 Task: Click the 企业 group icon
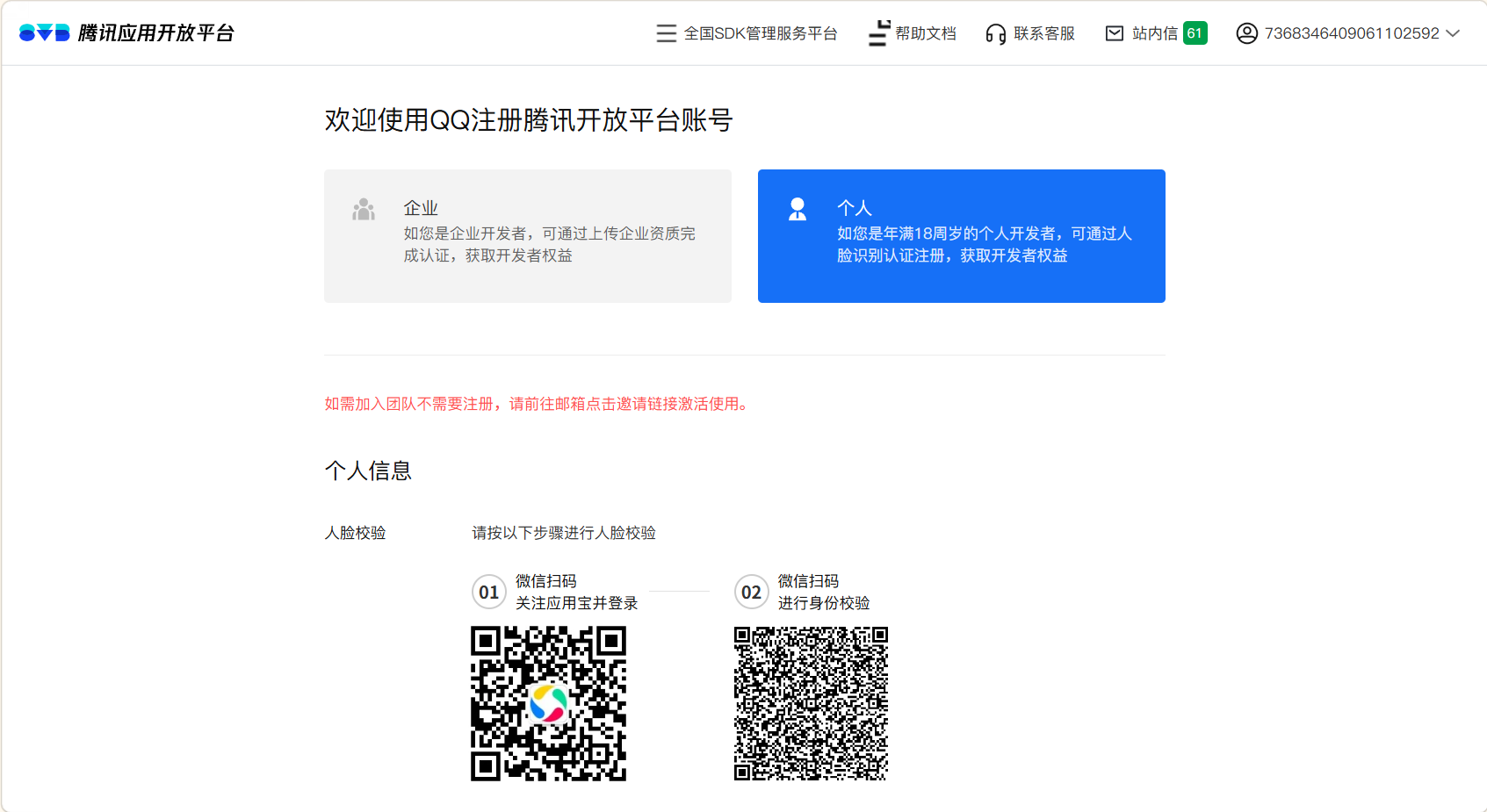(x=364, y=210)
